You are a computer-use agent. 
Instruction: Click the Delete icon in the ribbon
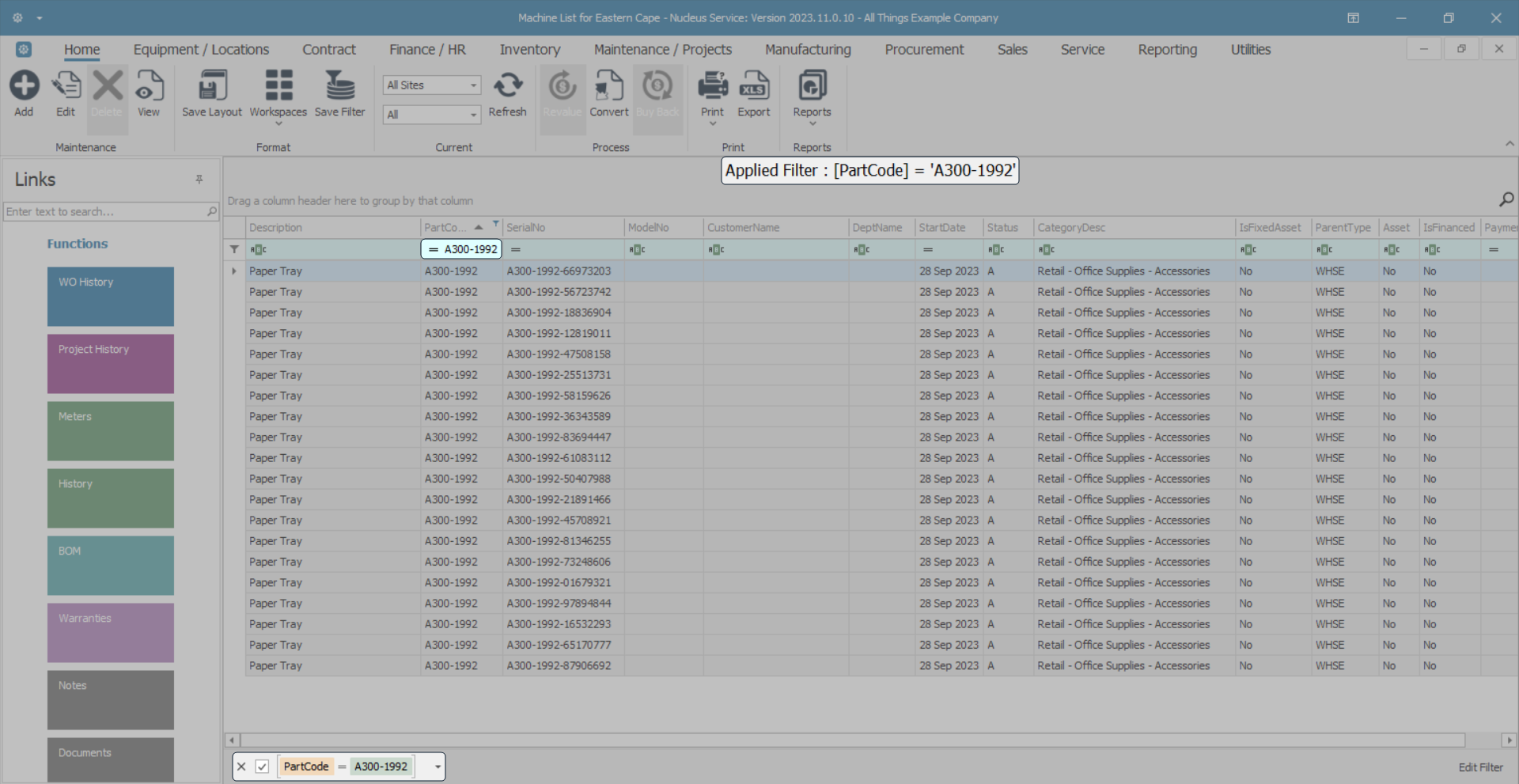[107, 85]
